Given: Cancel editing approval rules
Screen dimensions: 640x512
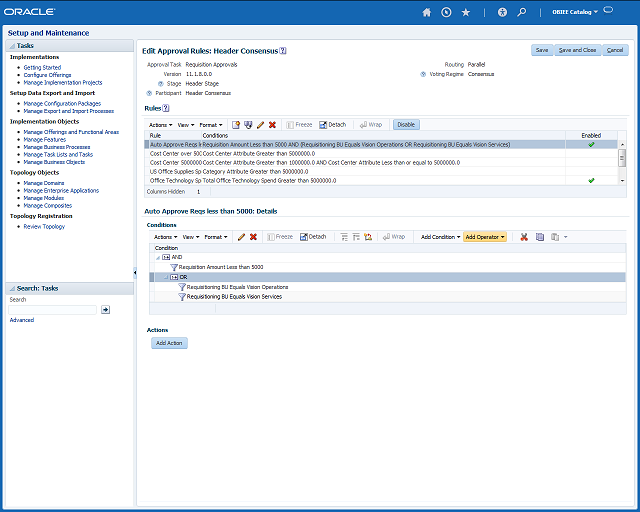Looking at the screenshot, I should pos(615,50).
